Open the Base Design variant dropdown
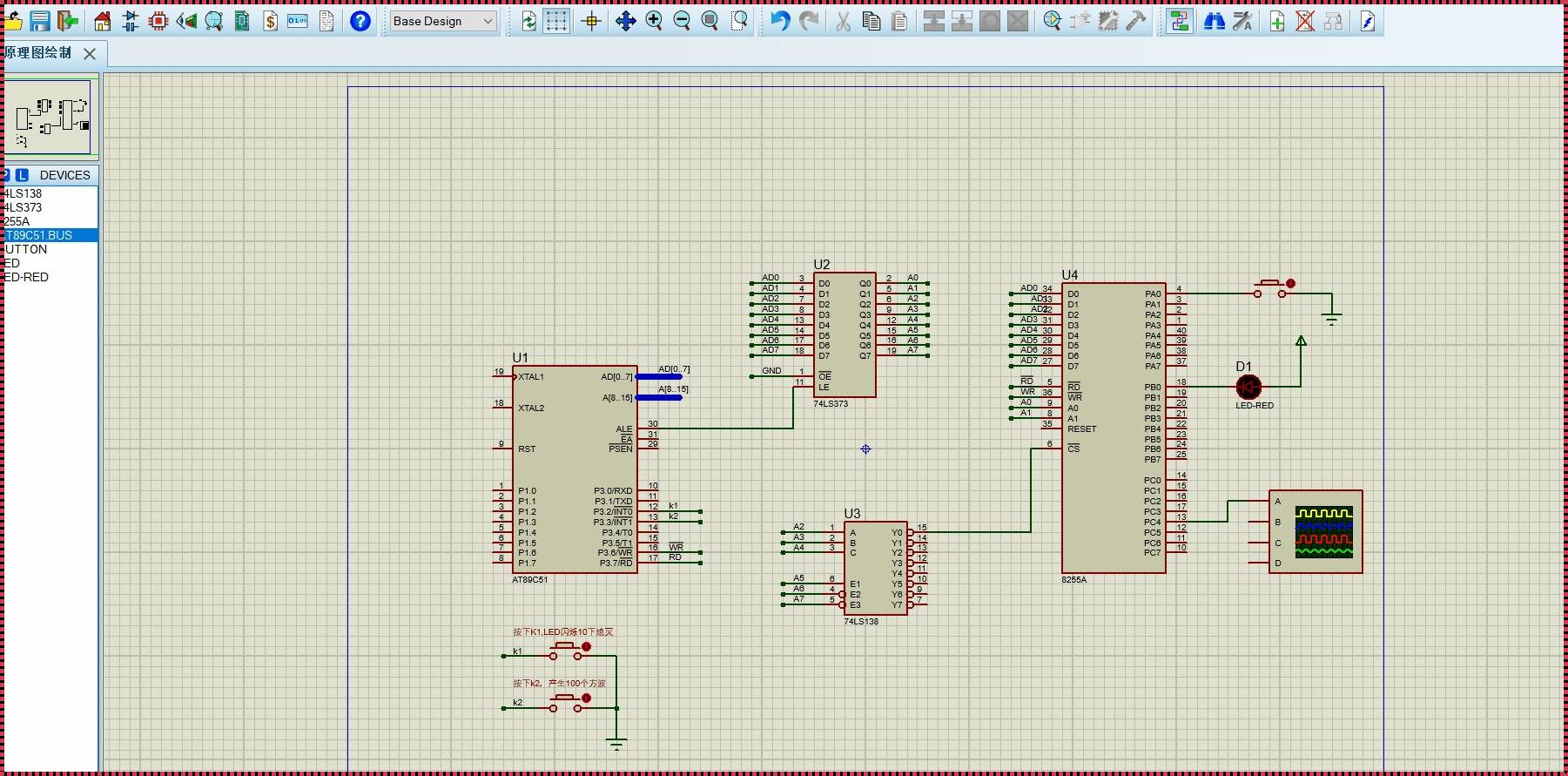The image size is (1568, 776). tap(443, 21)
